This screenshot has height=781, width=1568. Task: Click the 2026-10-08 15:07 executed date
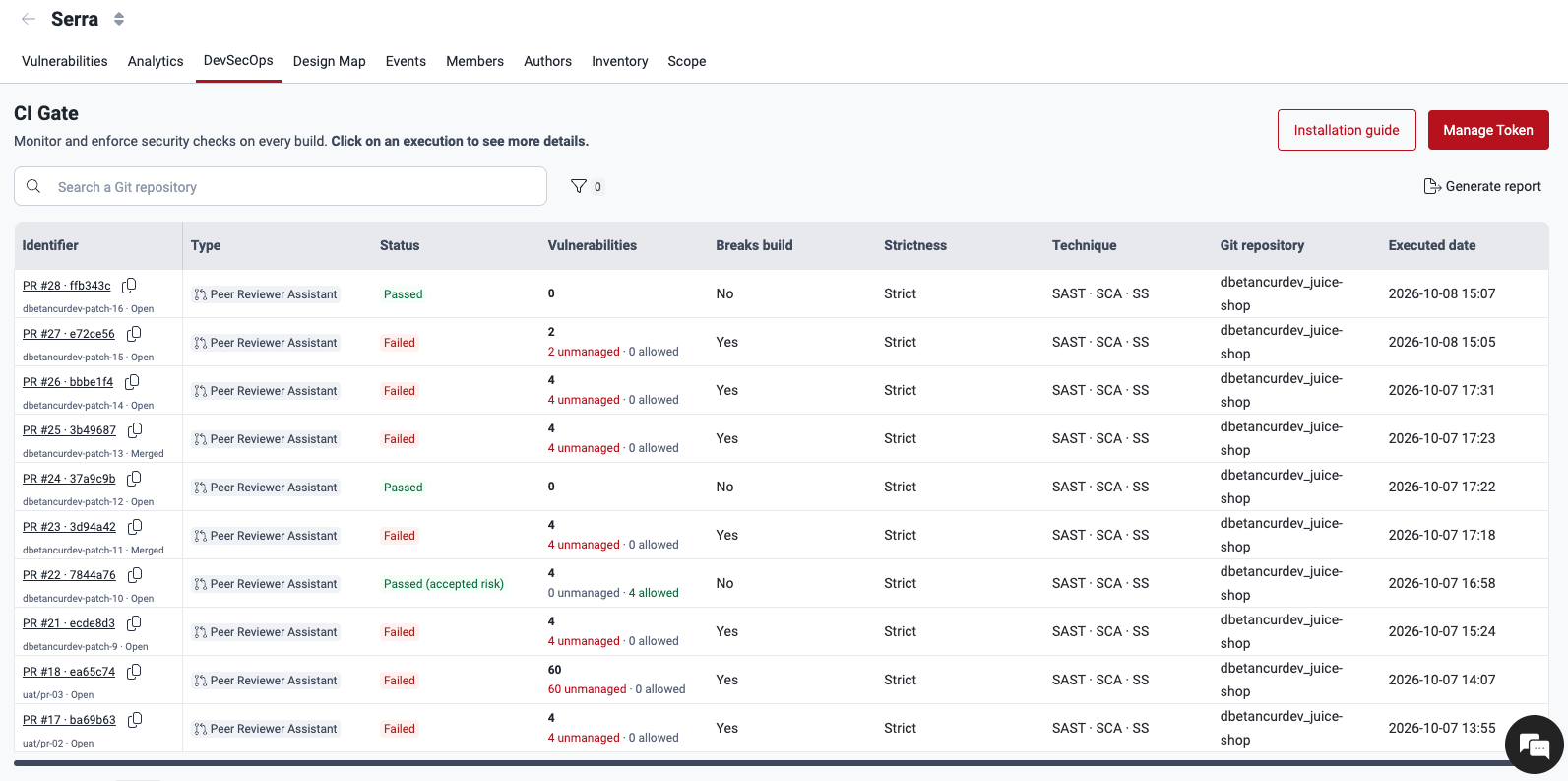[1442, 293]
